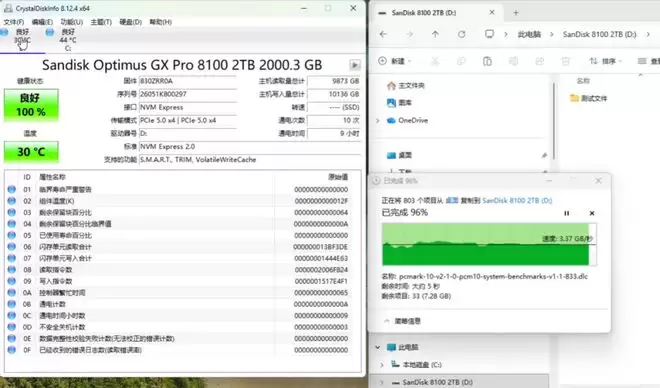The width and height of the screenshot is (660, 388).
Task: Click SanDisk 8100 2TB (D:) breadcrumb
Action: point(599,35)
